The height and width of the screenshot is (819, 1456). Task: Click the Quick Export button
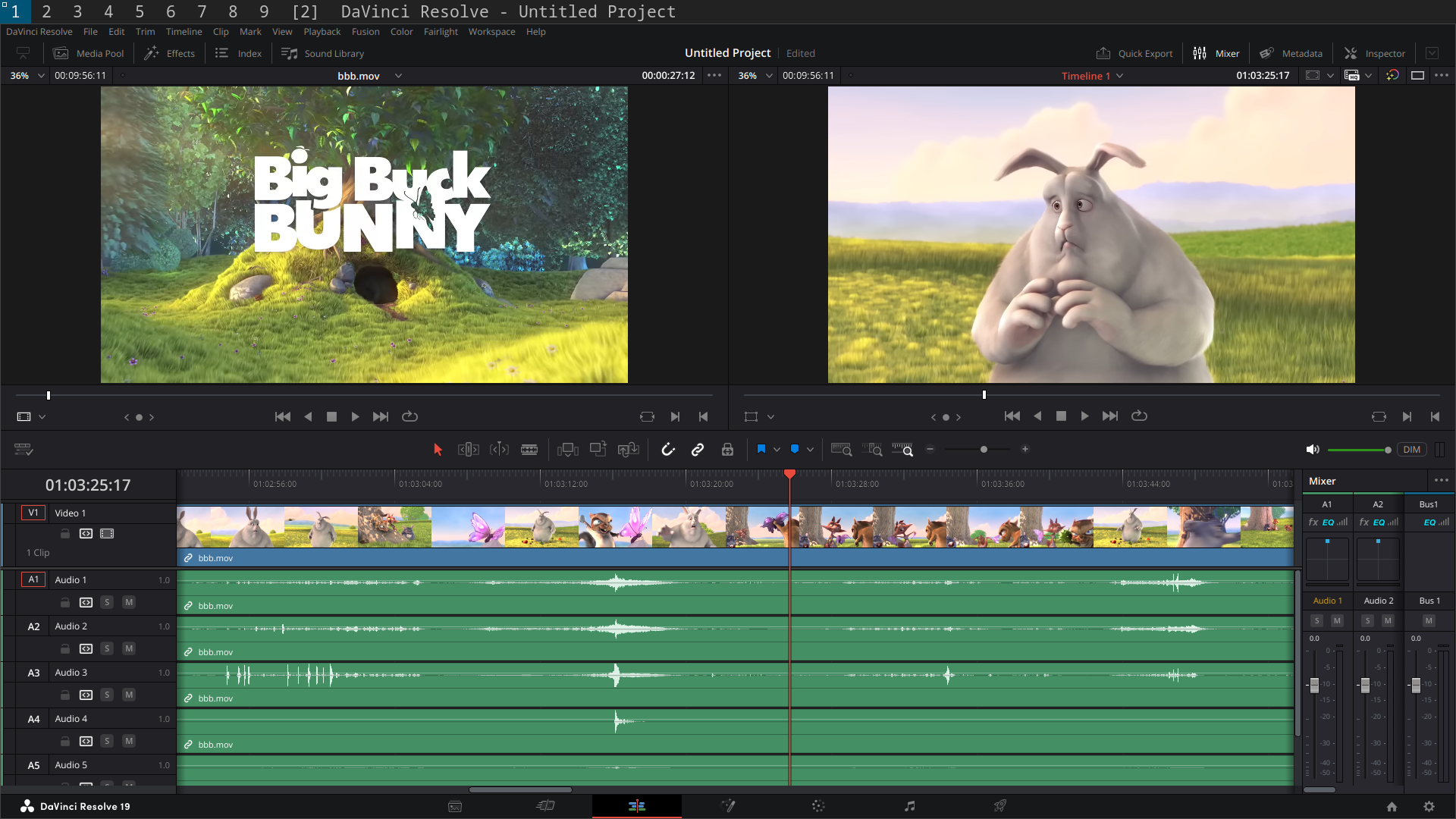click(x=1134, y=53)
